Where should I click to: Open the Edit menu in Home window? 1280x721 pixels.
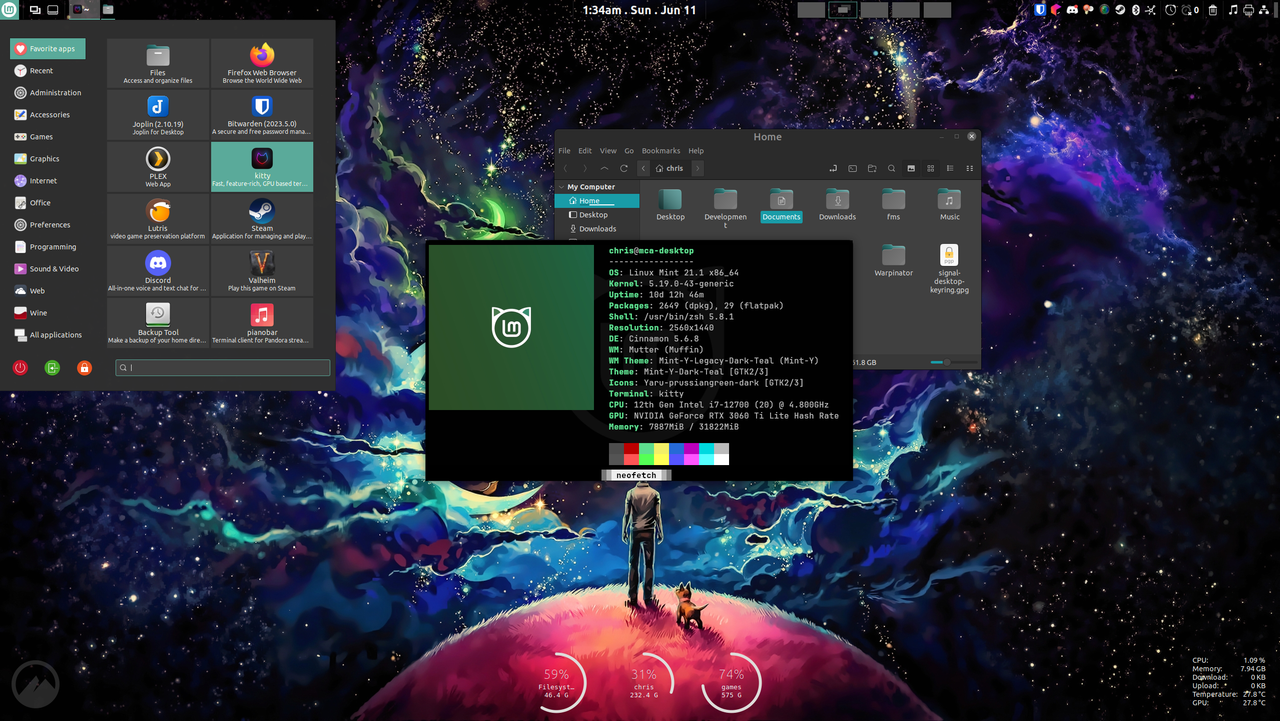click(585, 151)
